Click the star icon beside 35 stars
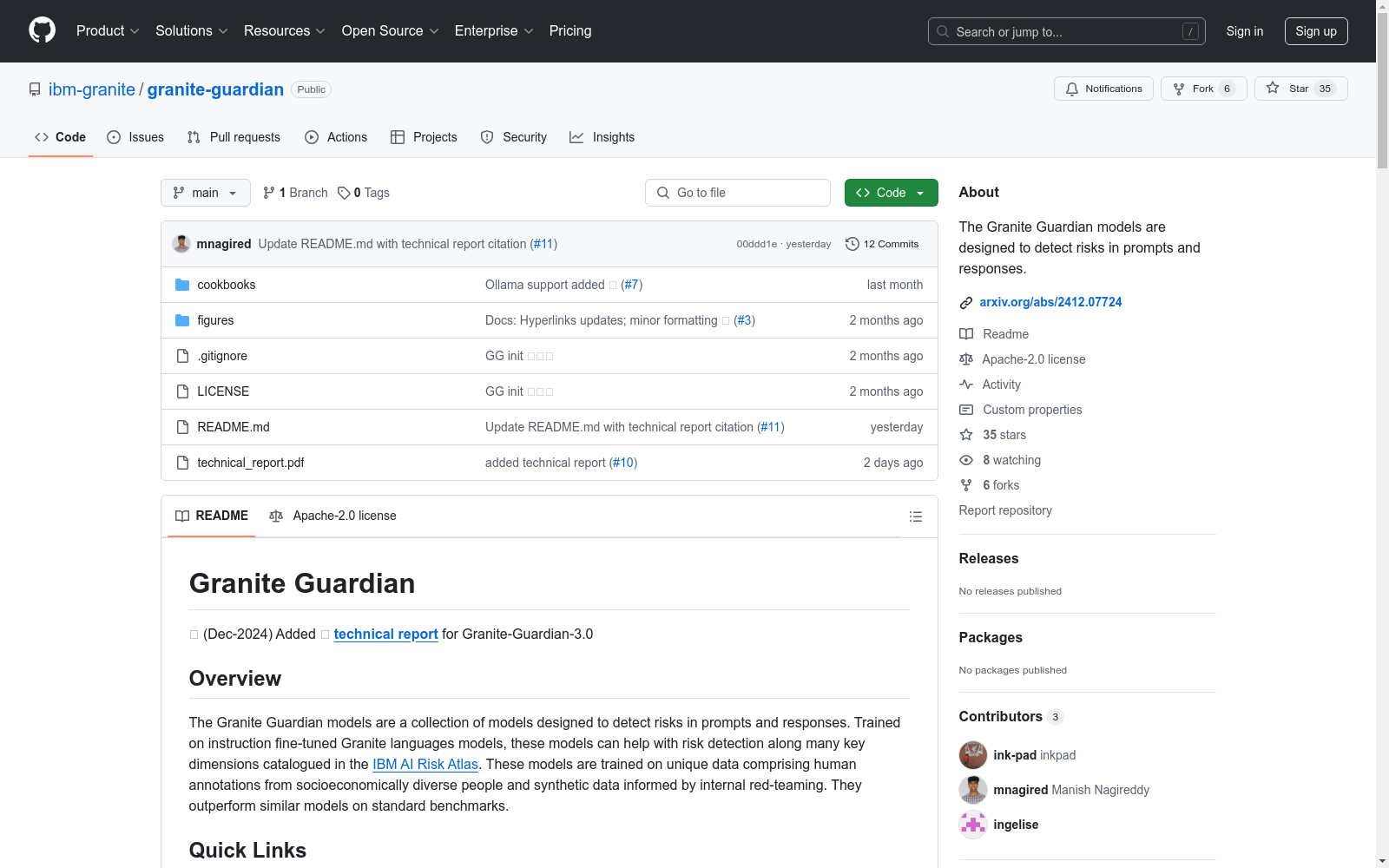The image size is (1389, 868). pos(966,435)
